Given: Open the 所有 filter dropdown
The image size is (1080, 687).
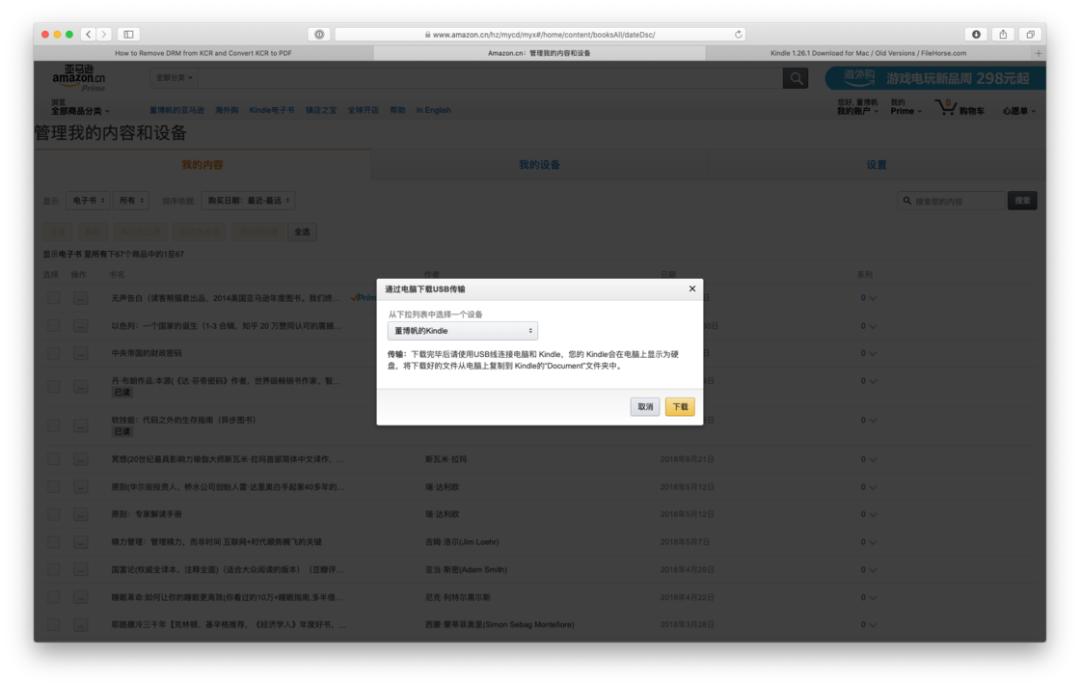Looking at the screenshot, I should click(x=131, y=201).
